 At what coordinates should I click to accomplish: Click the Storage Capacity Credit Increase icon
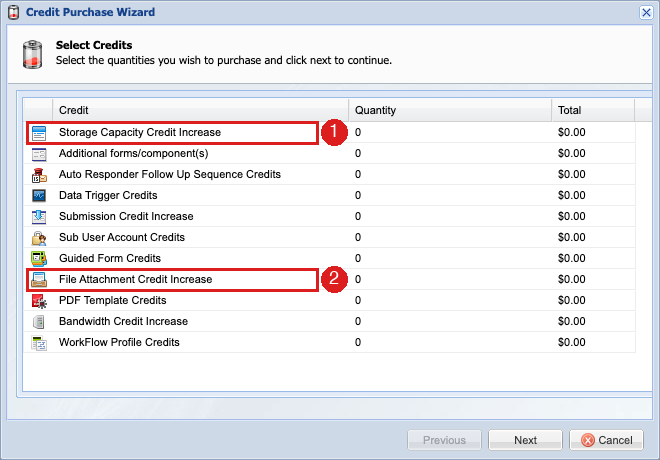tap(39, 133)
